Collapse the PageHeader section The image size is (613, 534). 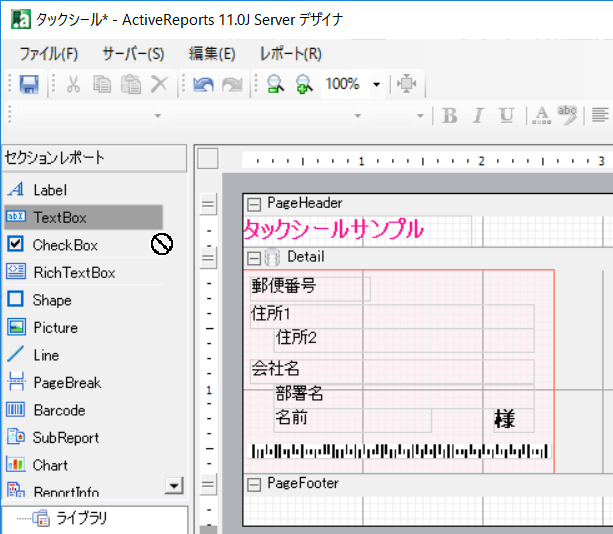point(254,203)
